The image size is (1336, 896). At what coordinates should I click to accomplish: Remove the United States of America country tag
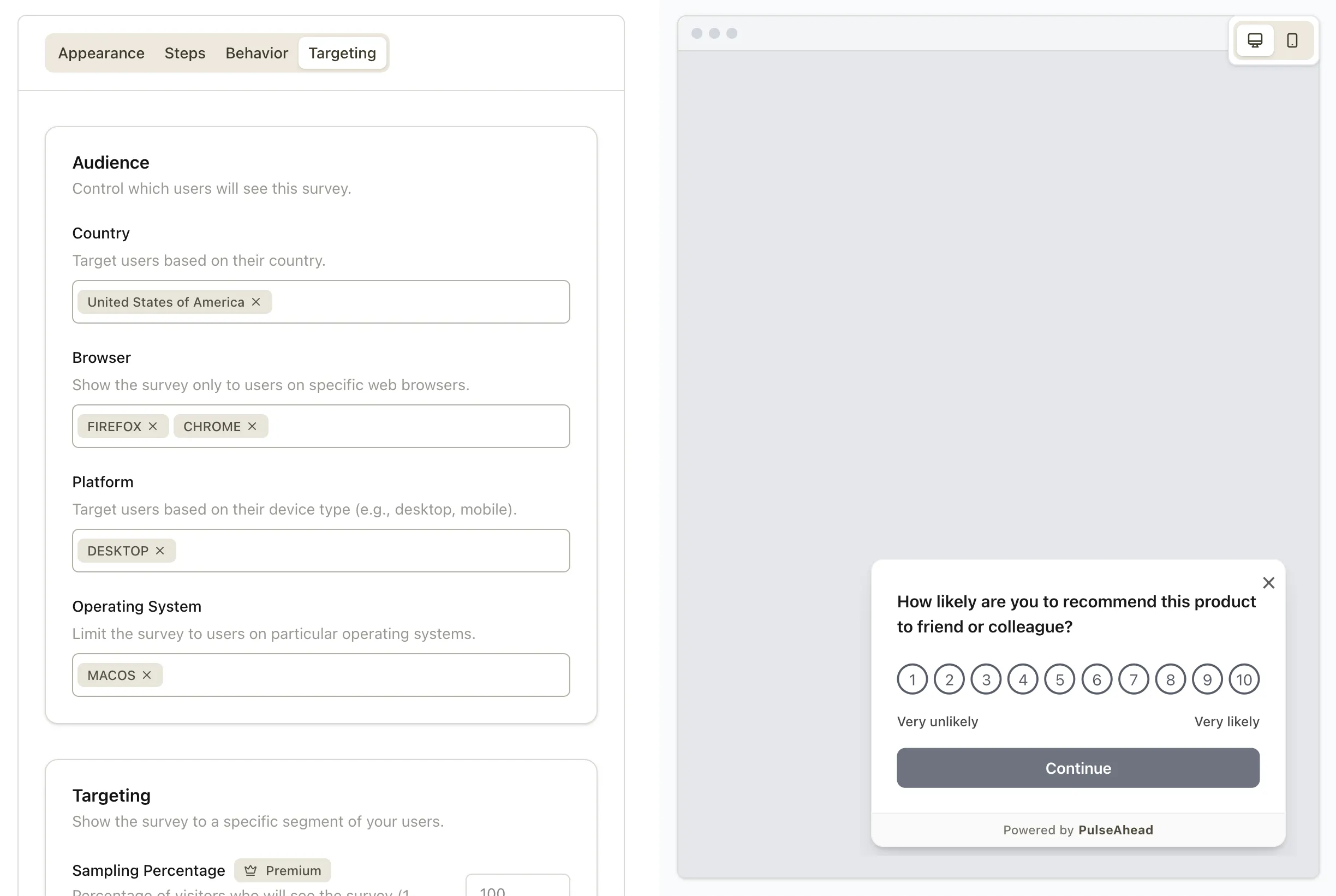255,302
